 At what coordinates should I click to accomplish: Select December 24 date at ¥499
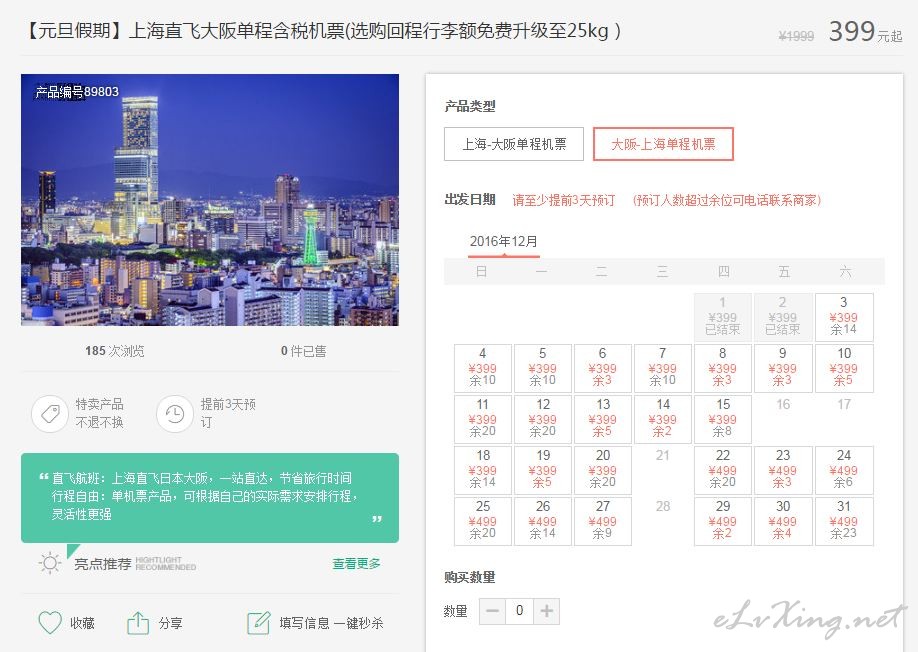click(844, 470)
